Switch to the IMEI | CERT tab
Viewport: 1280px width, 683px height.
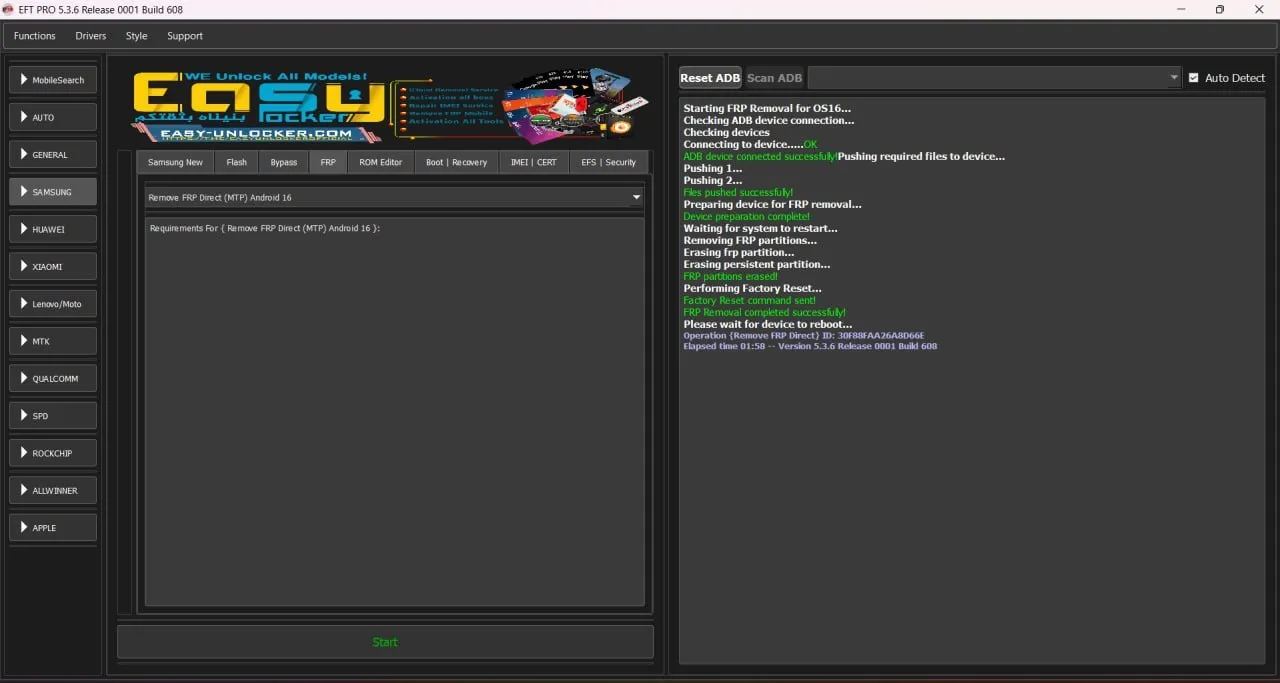coord(533,162)
